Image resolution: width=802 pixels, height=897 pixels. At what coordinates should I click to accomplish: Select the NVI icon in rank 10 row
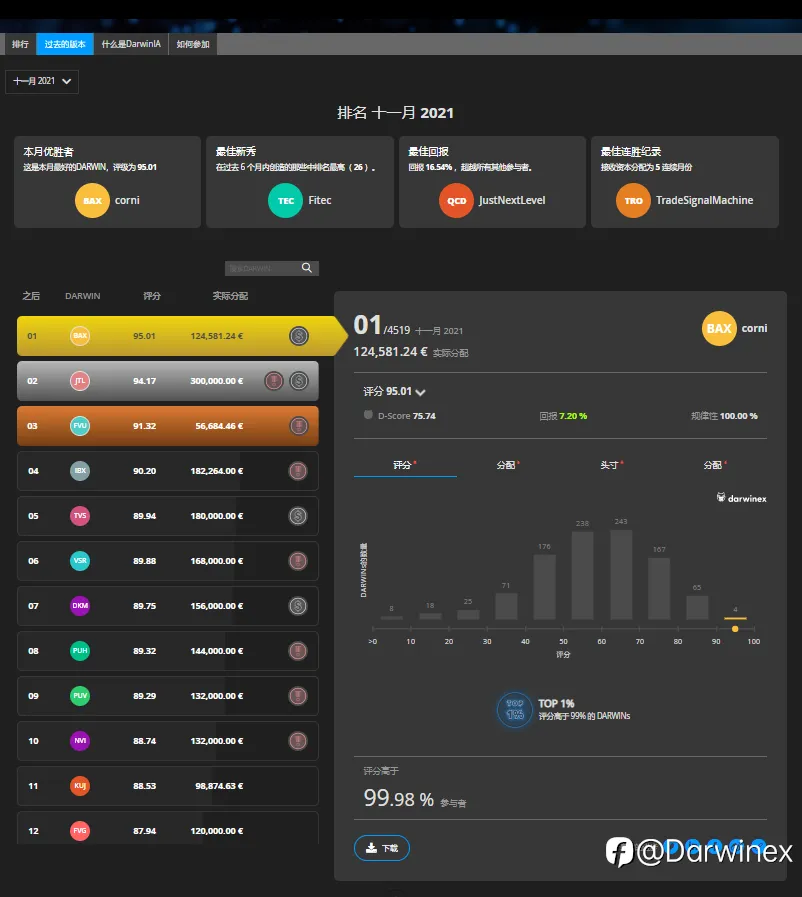pos(80,741)
